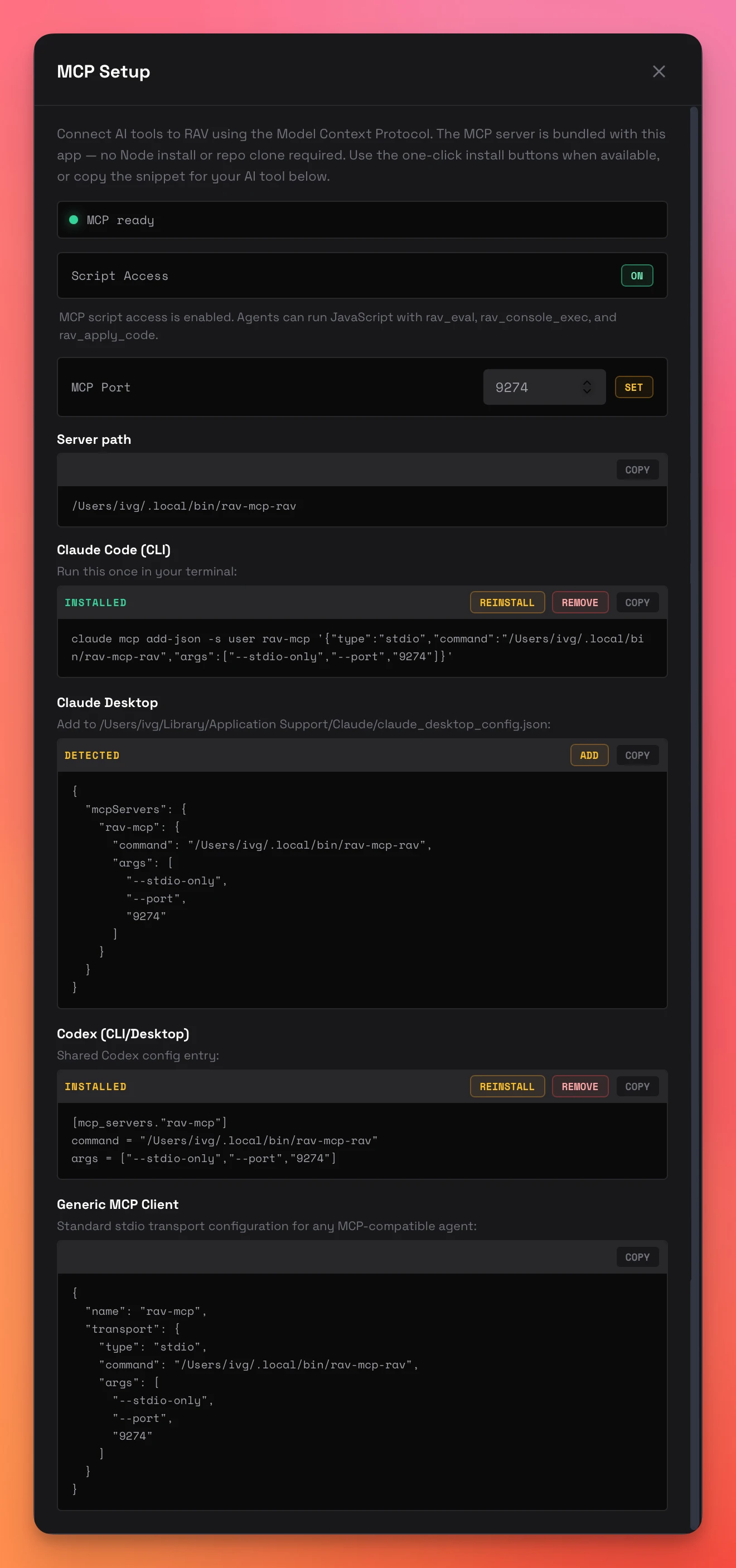Reinstall Codex integration
The width and height of the screenshot is (736, 1568).
507,1087
